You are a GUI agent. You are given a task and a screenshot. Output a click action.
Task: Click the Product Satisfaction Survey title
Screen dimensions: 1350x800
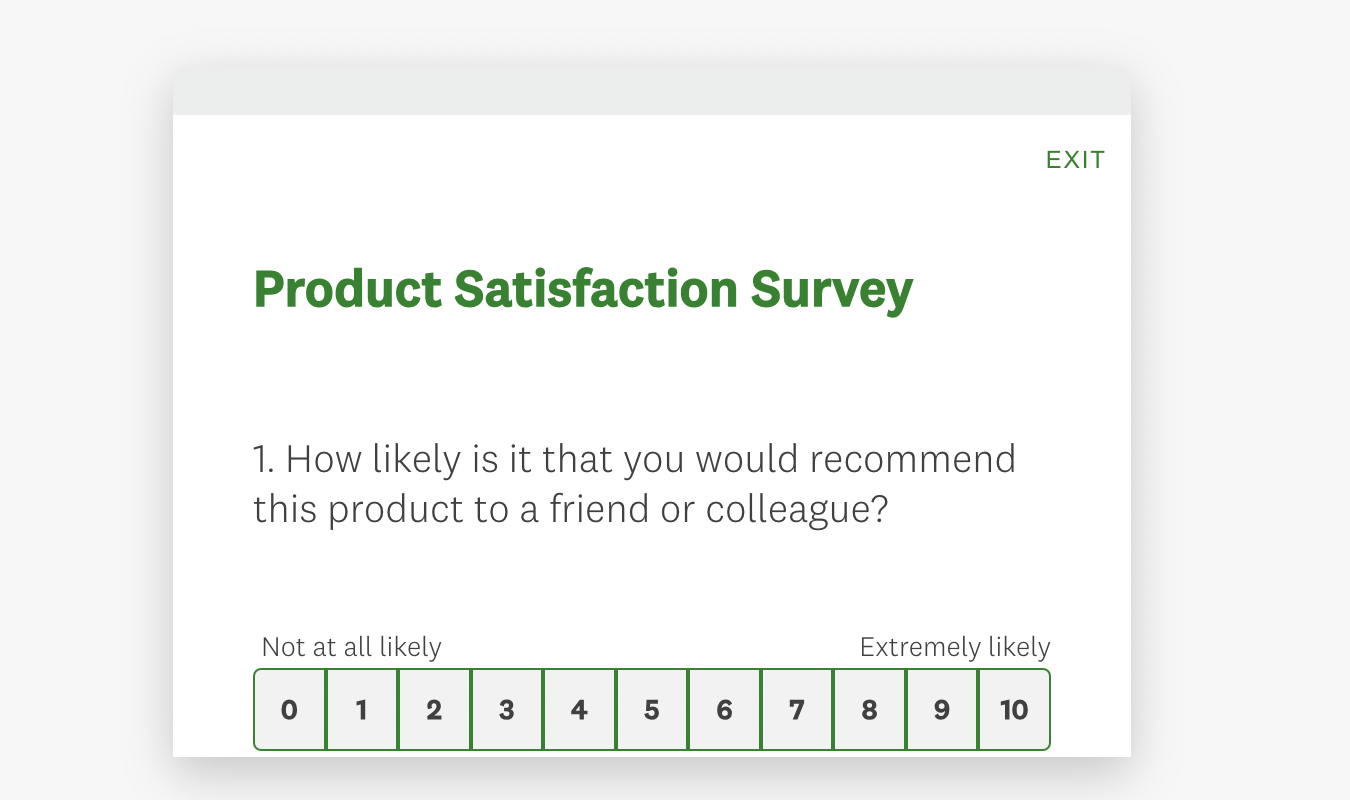(x=583, y=289)
